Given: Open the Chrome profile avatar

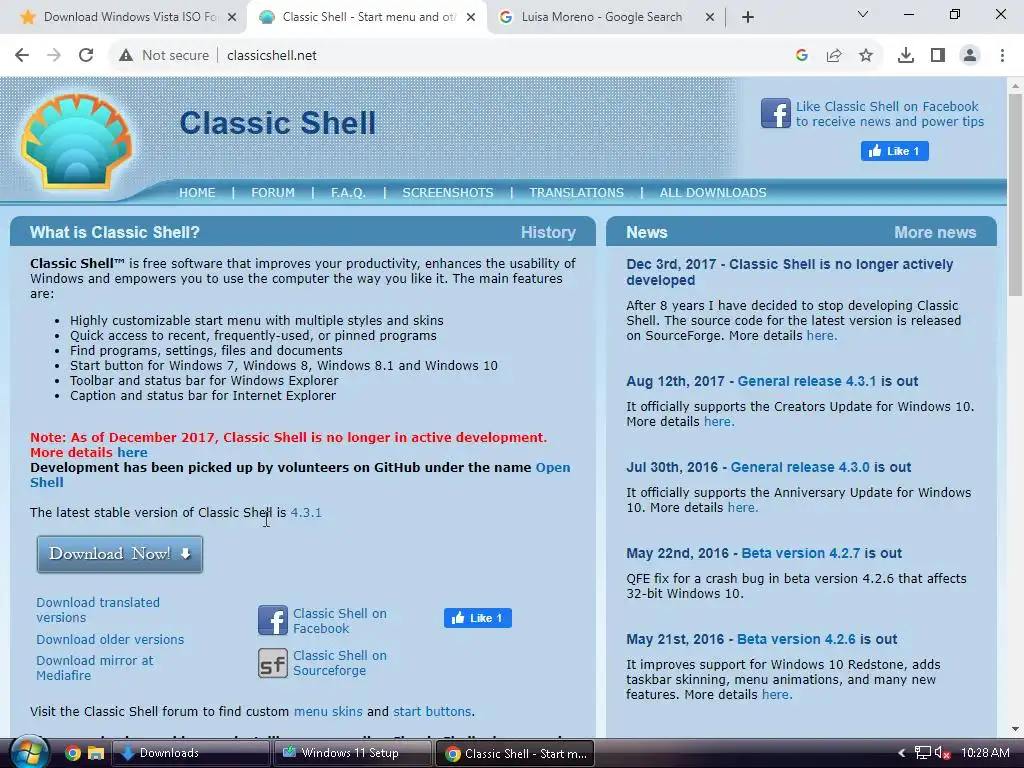Looking at the screenshot, I should (x=970, y=56).
